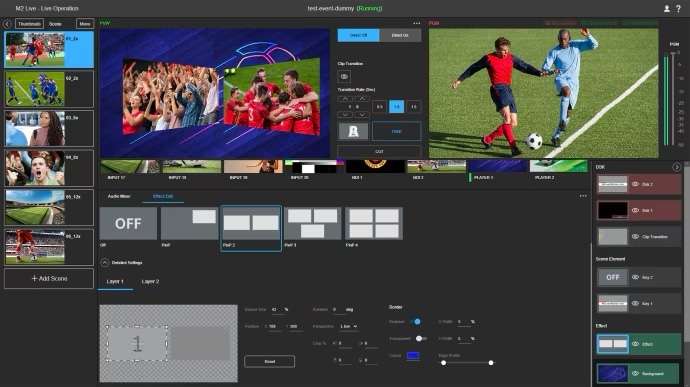Open the Perspective dropdown
The width and height of the screenshot is (690, 387).
point(349,327)
